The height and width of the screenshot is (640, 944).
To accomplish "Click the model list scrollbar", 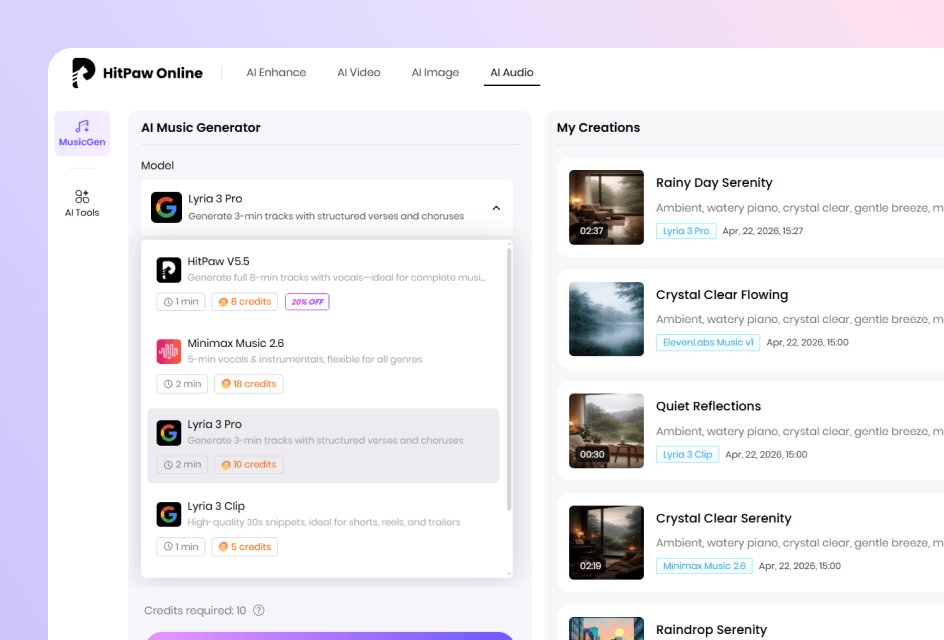I will pyautogui.click(x=509, y=379).
